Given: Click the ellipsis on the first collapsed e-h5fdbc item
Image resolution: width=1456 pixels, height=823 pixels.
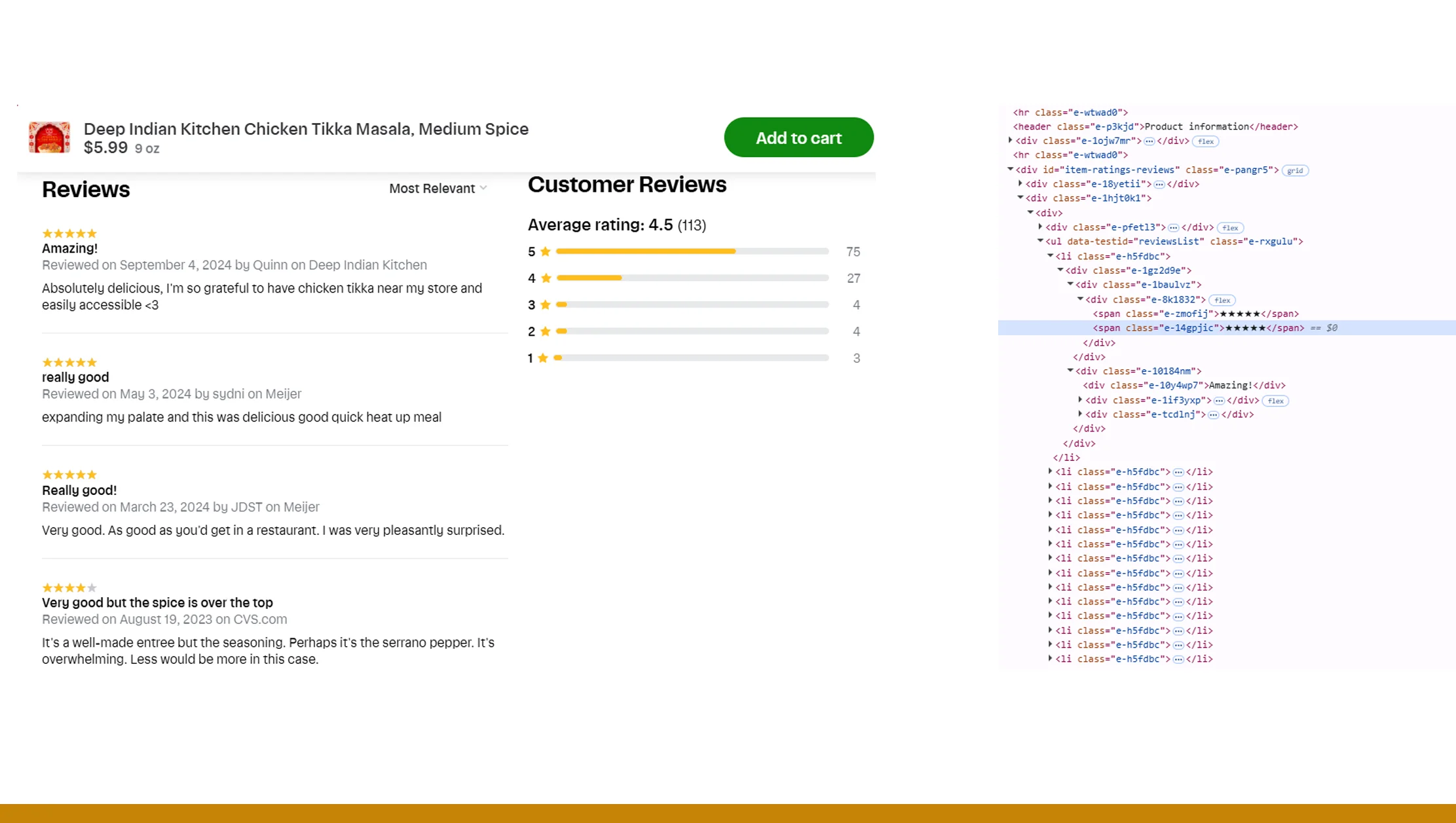Looking at the screenshot, I should pyautogui.click(x=1178, y=471).
